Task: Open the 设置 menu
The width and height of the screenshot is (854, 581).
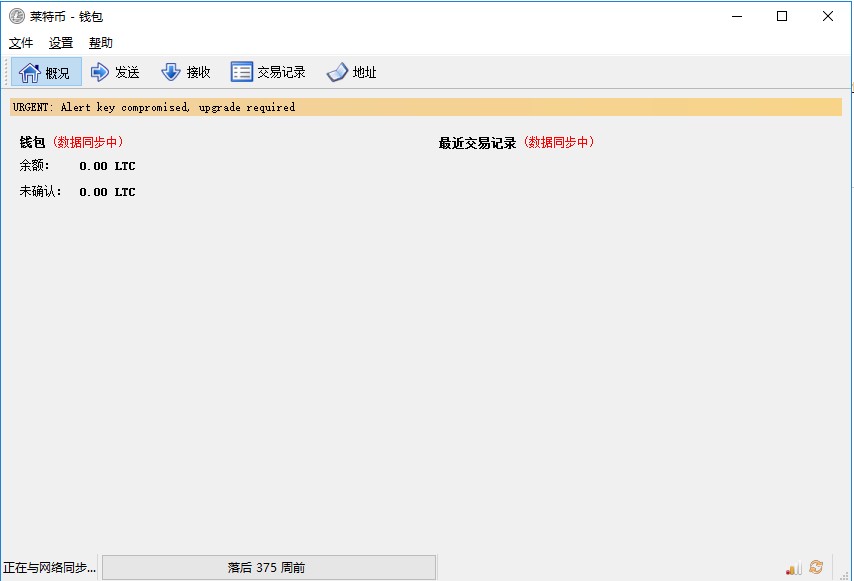Action: tap(60, 42)
